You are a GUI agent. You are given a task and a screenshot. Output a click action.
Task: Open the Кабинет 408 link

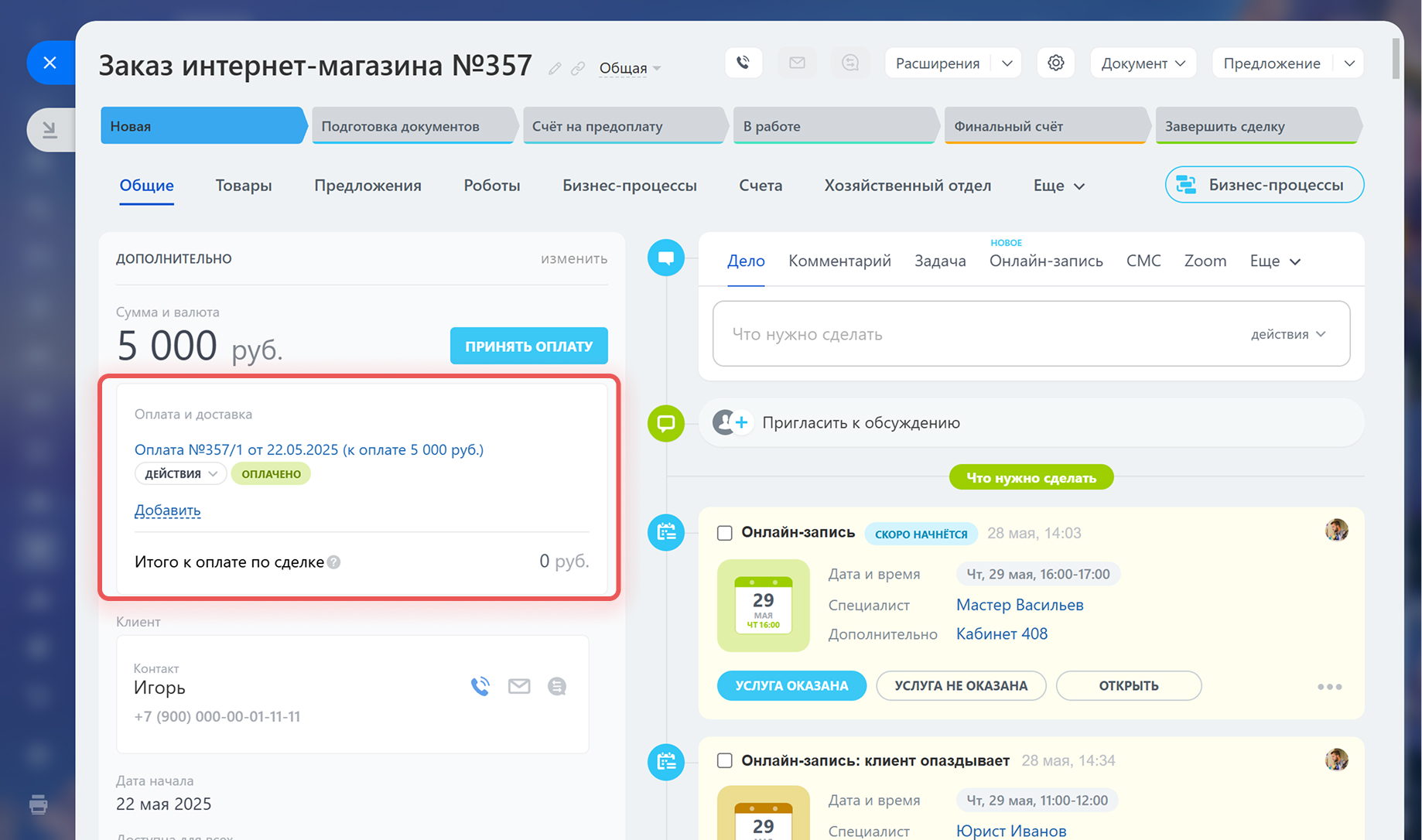1002,634
